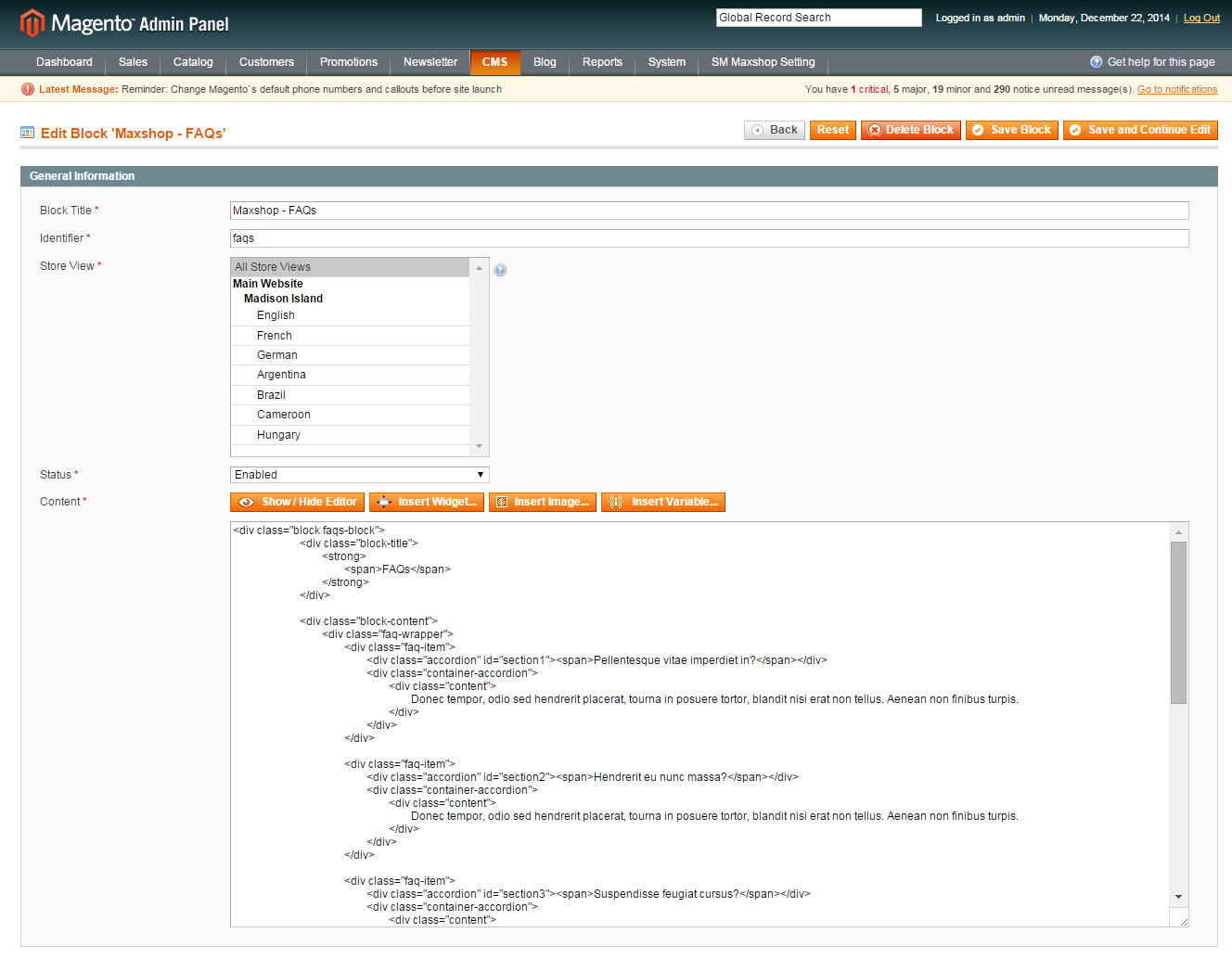Select the English store view
Viewport: 1232px width, 959px height.
click(350, 315)
